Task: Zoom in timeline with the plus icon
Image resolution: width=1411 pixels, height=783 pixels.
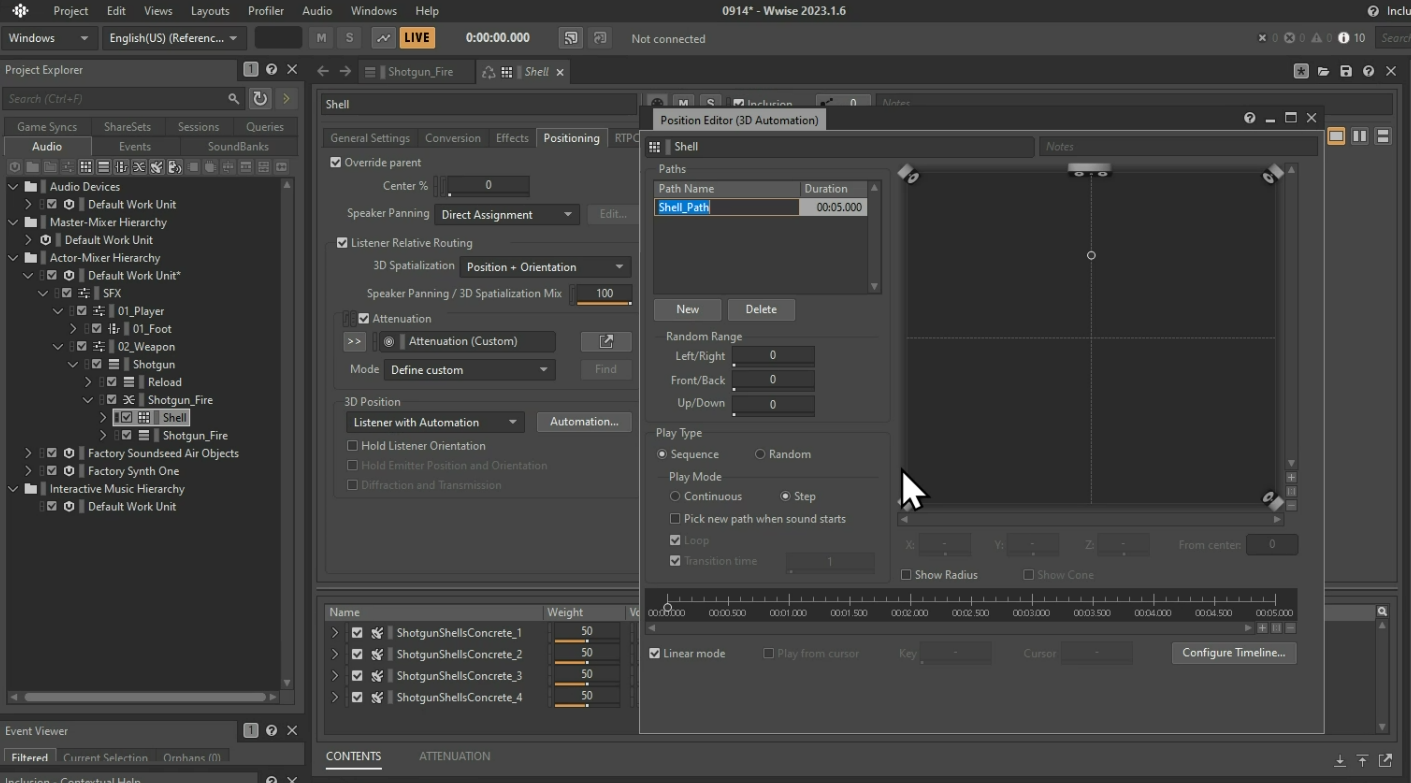Action: coord(1263,628)
